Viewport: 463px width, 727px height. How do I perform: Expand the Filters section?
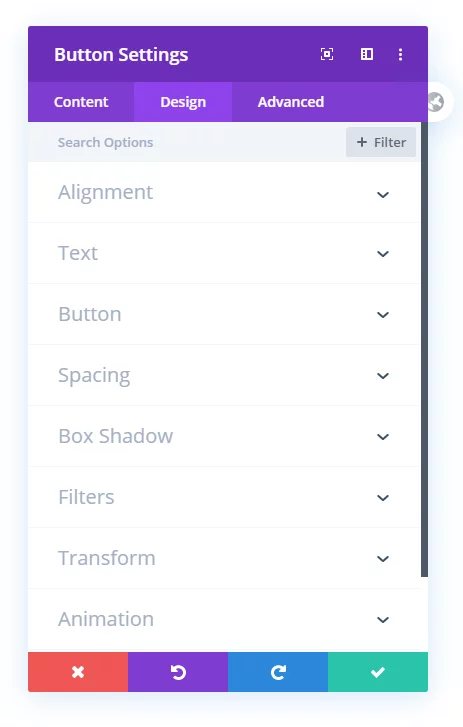pyautogui.click(x=224, y=497)
